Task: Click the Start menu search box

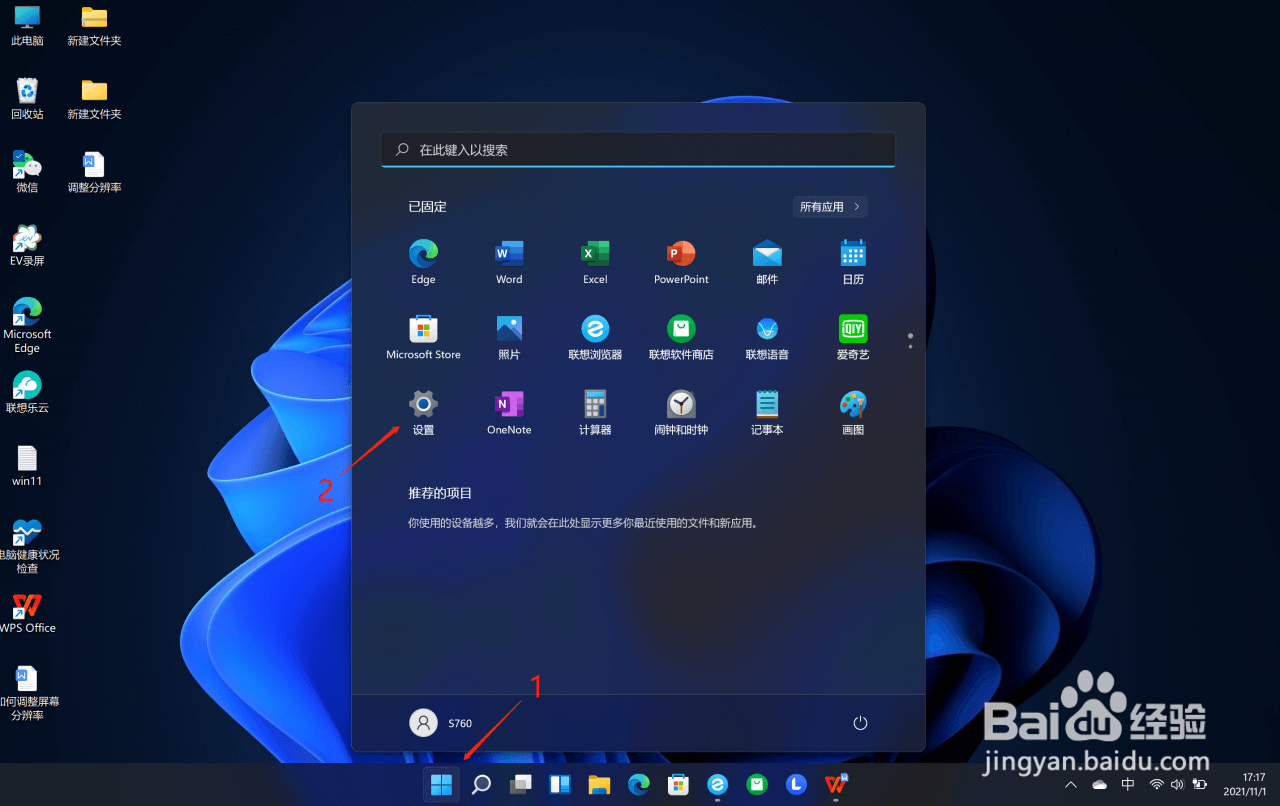Action: 638,149
